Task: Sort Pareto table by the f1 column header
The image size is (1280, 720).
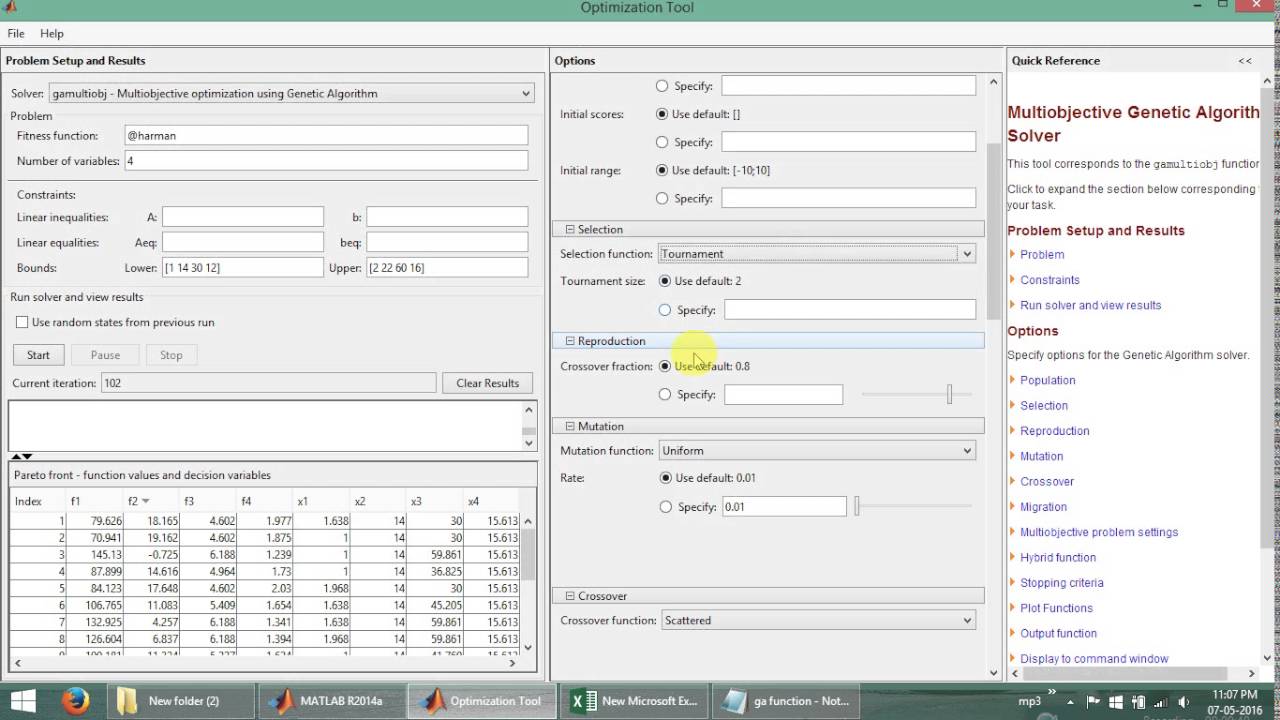Action: pyautogui.click(x=93, y=501)
